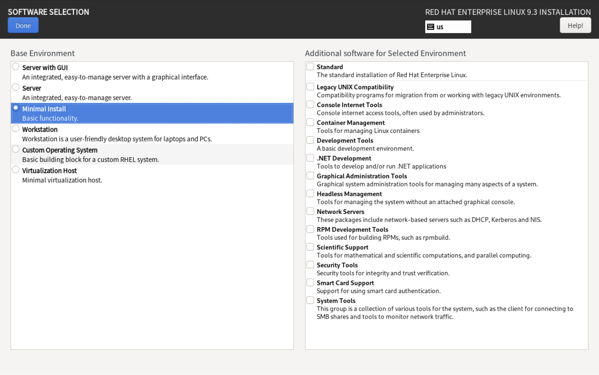Check the Development Tools box
The image size is (599, 375).
click(x=310, y=140)
